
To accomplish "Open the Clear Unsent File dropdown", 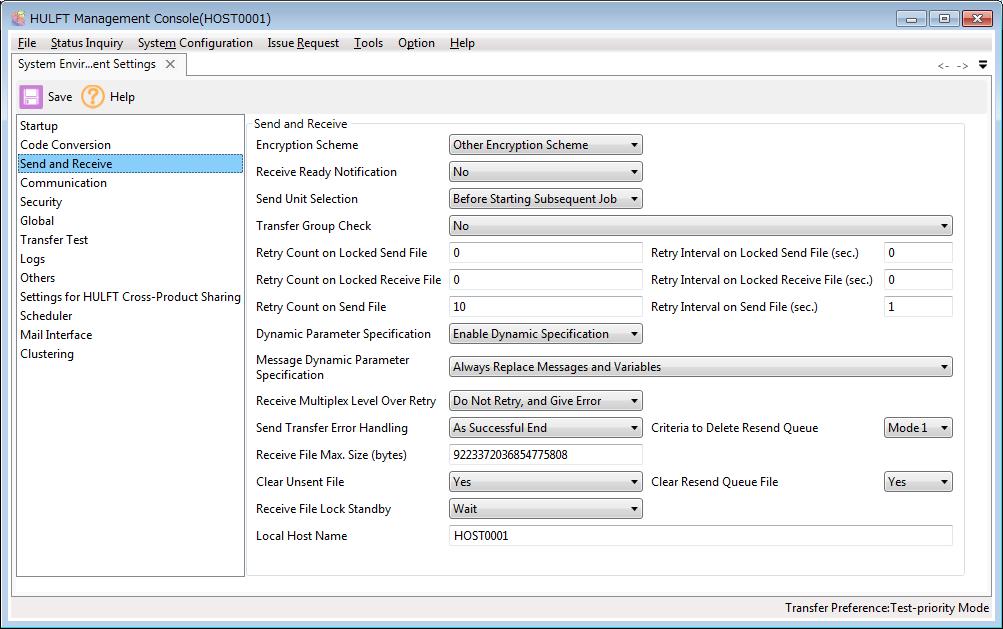I will pyautogui.click(x=546, y=481).
